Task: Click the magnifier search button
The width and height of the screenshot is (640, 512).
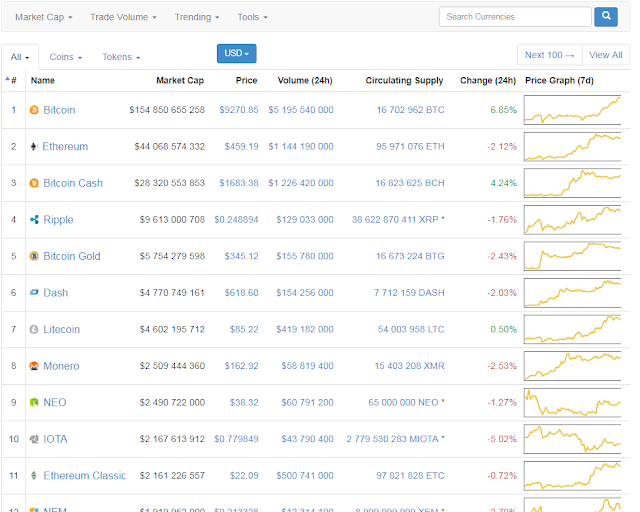Action: tap(606, 17)
